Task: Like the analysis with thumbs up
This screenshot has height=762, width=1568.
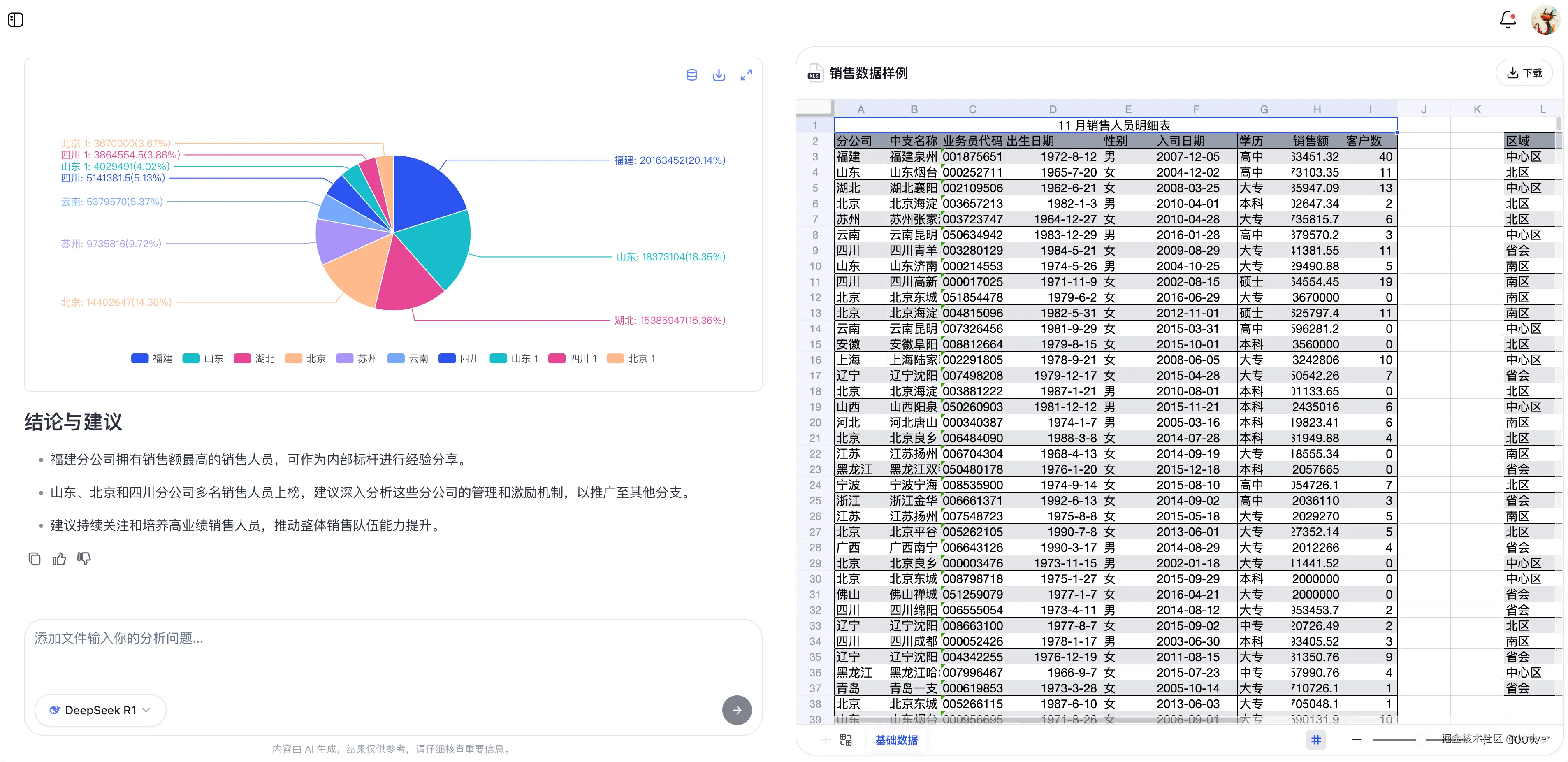Action: point(59,558)
